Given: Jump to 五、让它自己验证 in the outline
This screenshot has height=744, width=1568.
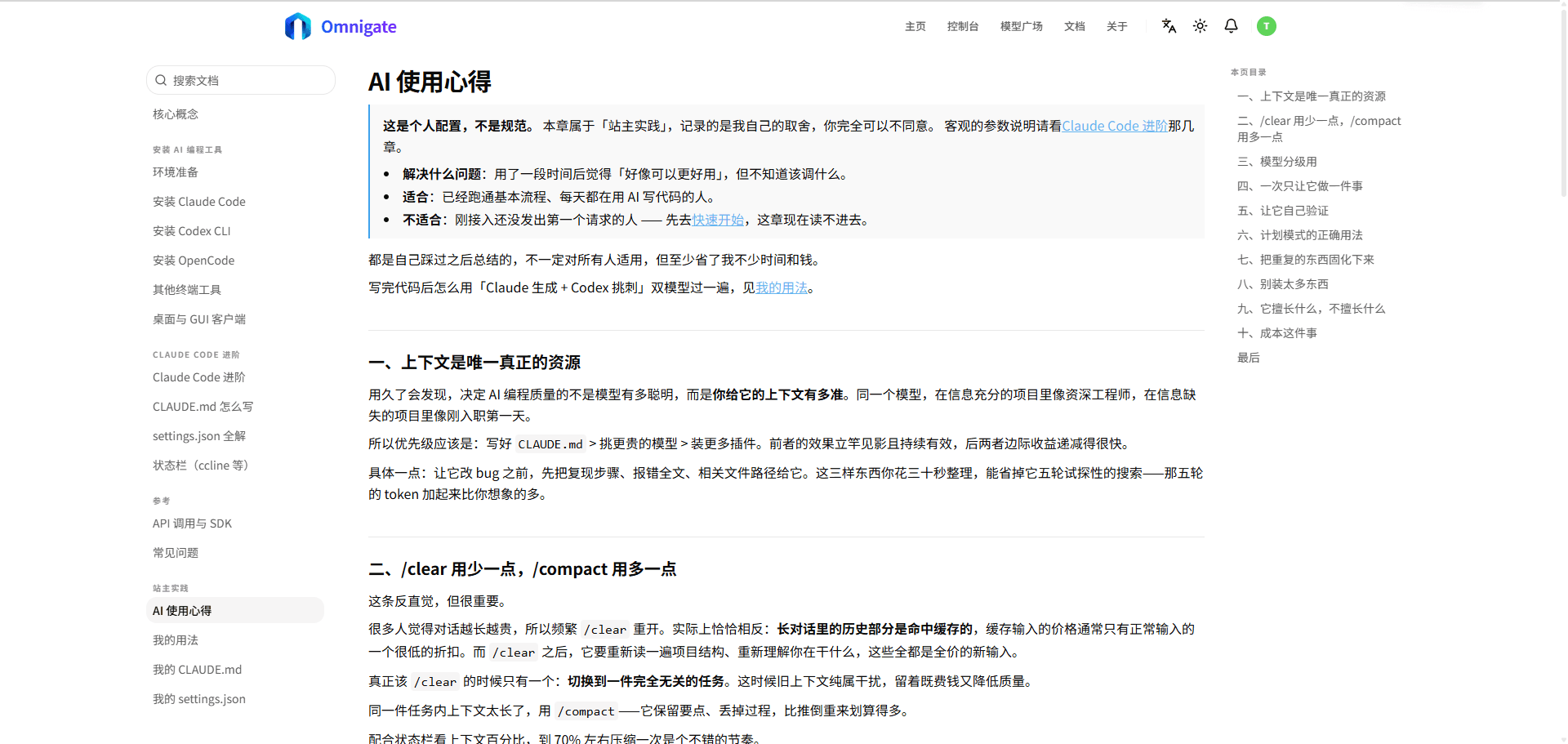Looking at the screenshot, I should (x=1283, y=211).
